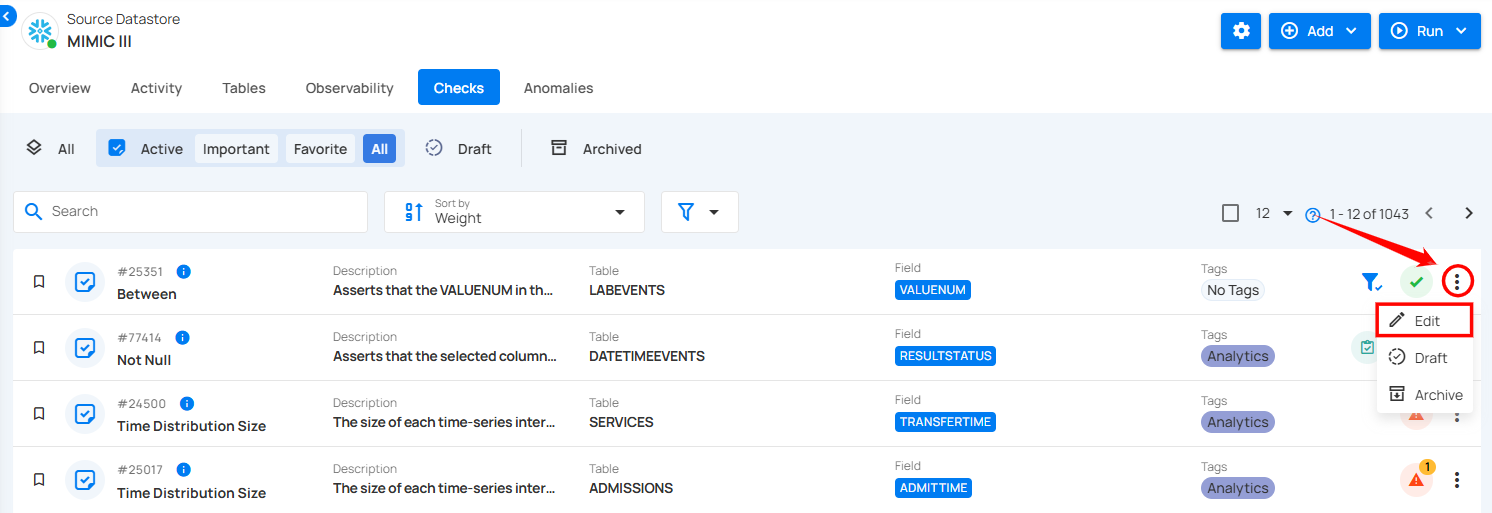Click Analytics tag on DATETIMEEVENTS row

click(1238, 356)
